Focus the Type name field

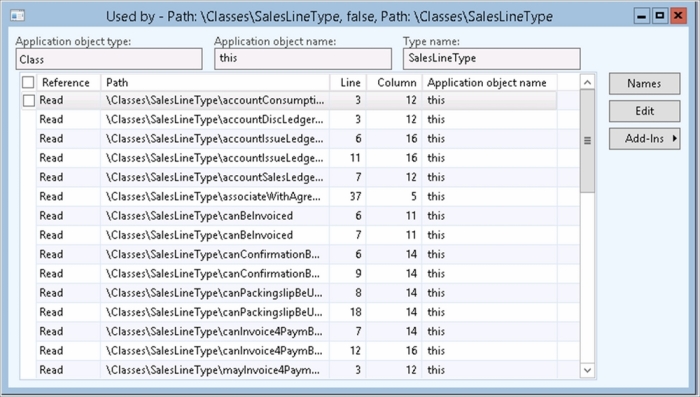click(x=492, y=59)
